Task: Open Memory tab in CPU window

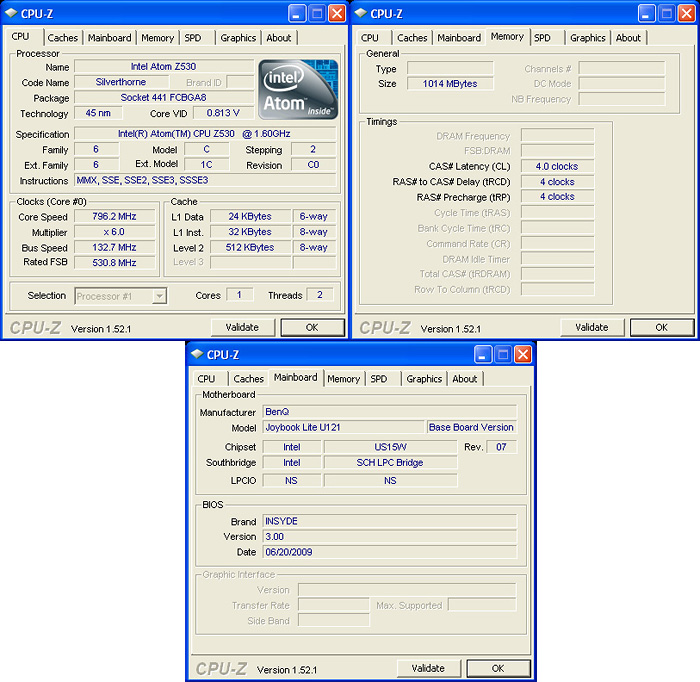Action: [157, 38]
